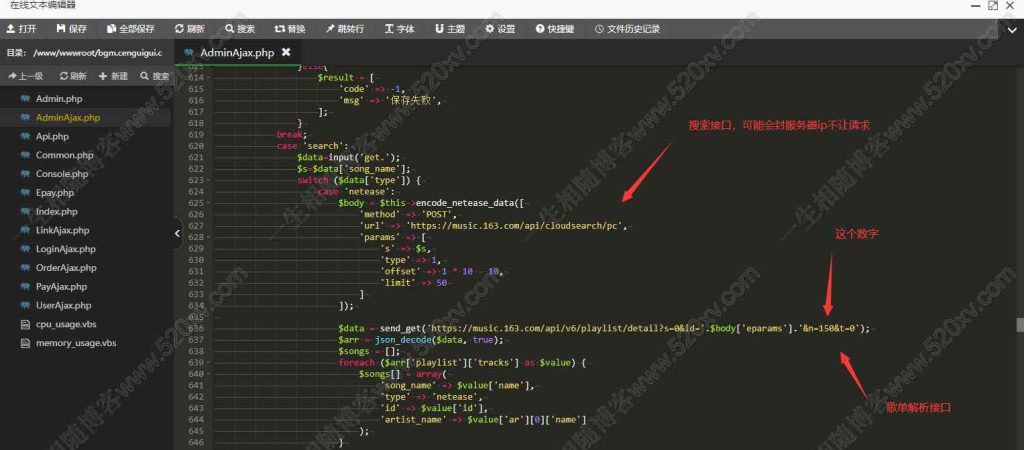Open the 主题 theme selector
1024x450 pixels.
[450, 29]
